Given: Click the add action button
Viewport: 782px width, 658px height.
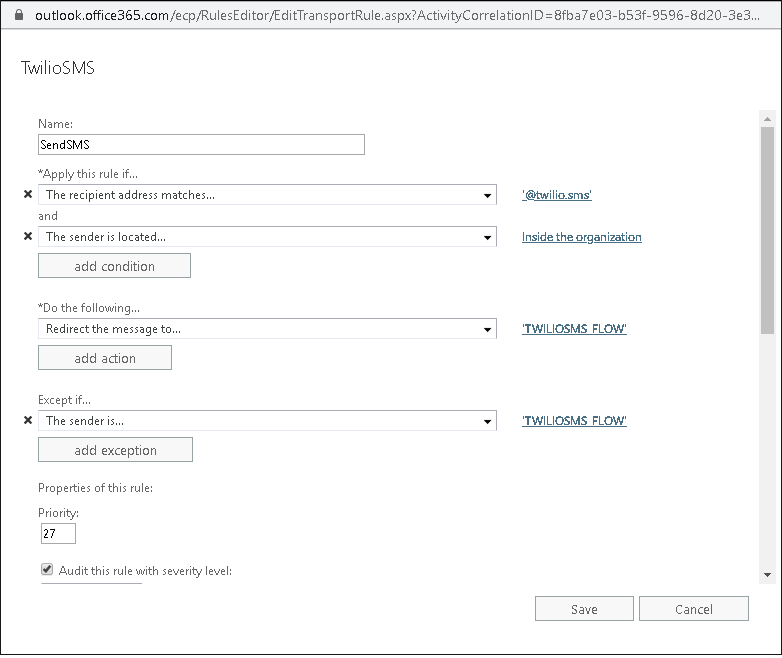Looking at the screenshot, I should [105, 358].
